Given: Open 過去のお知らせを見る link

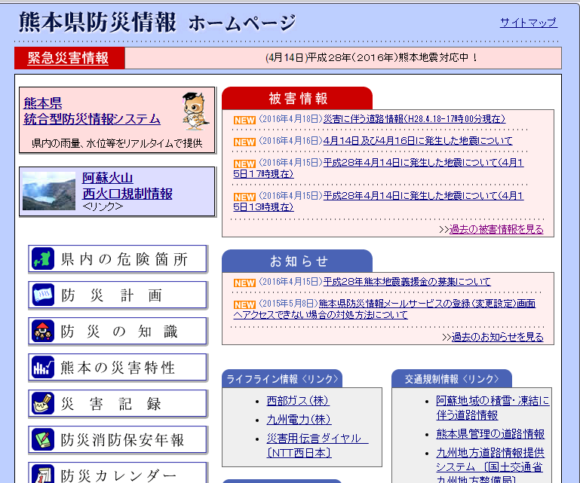Looking at the screenshot, I should [498, 337].
